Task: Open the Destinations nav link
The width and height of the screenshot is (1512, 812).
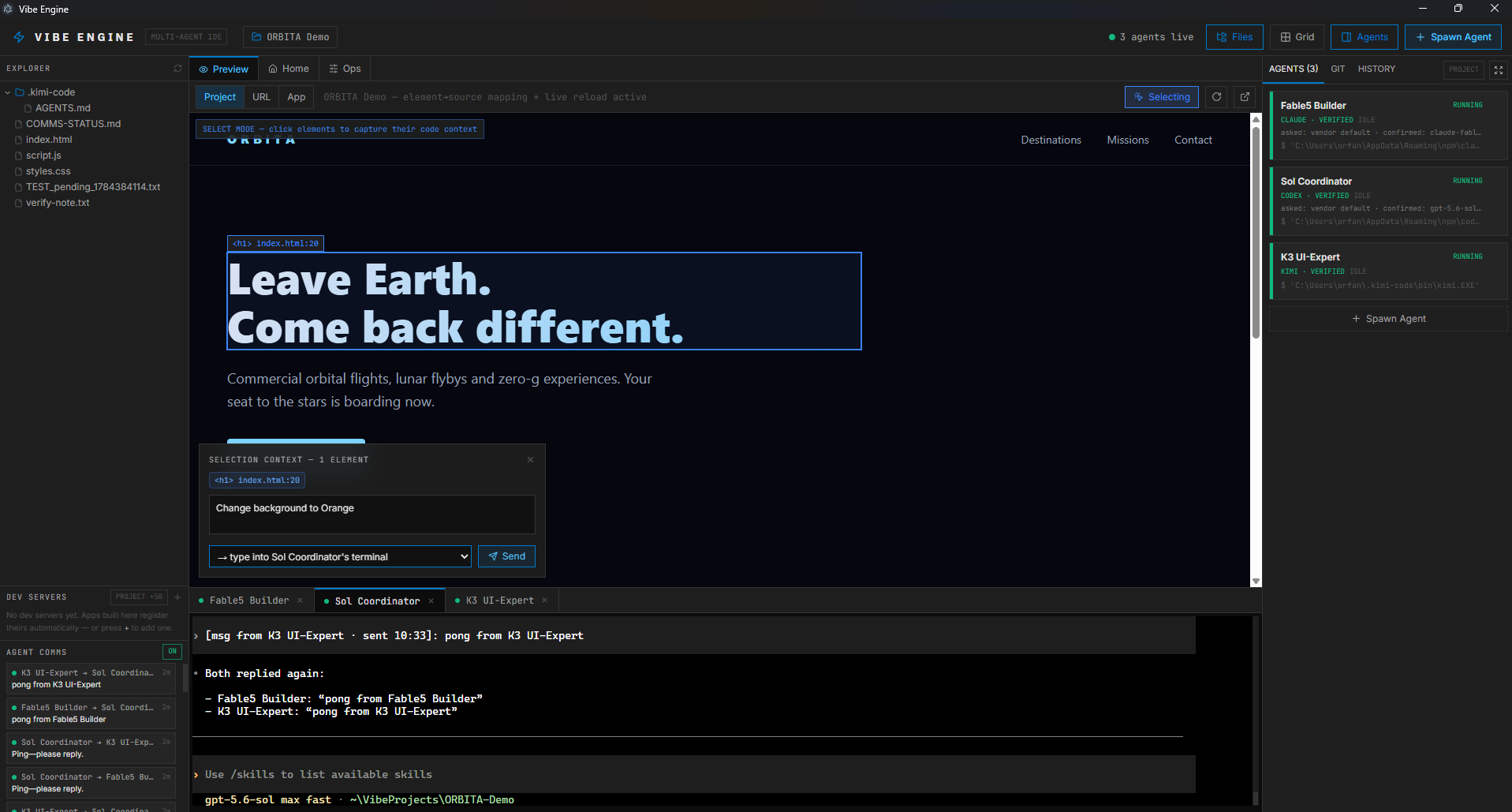Action: [x=1051, y=140]
